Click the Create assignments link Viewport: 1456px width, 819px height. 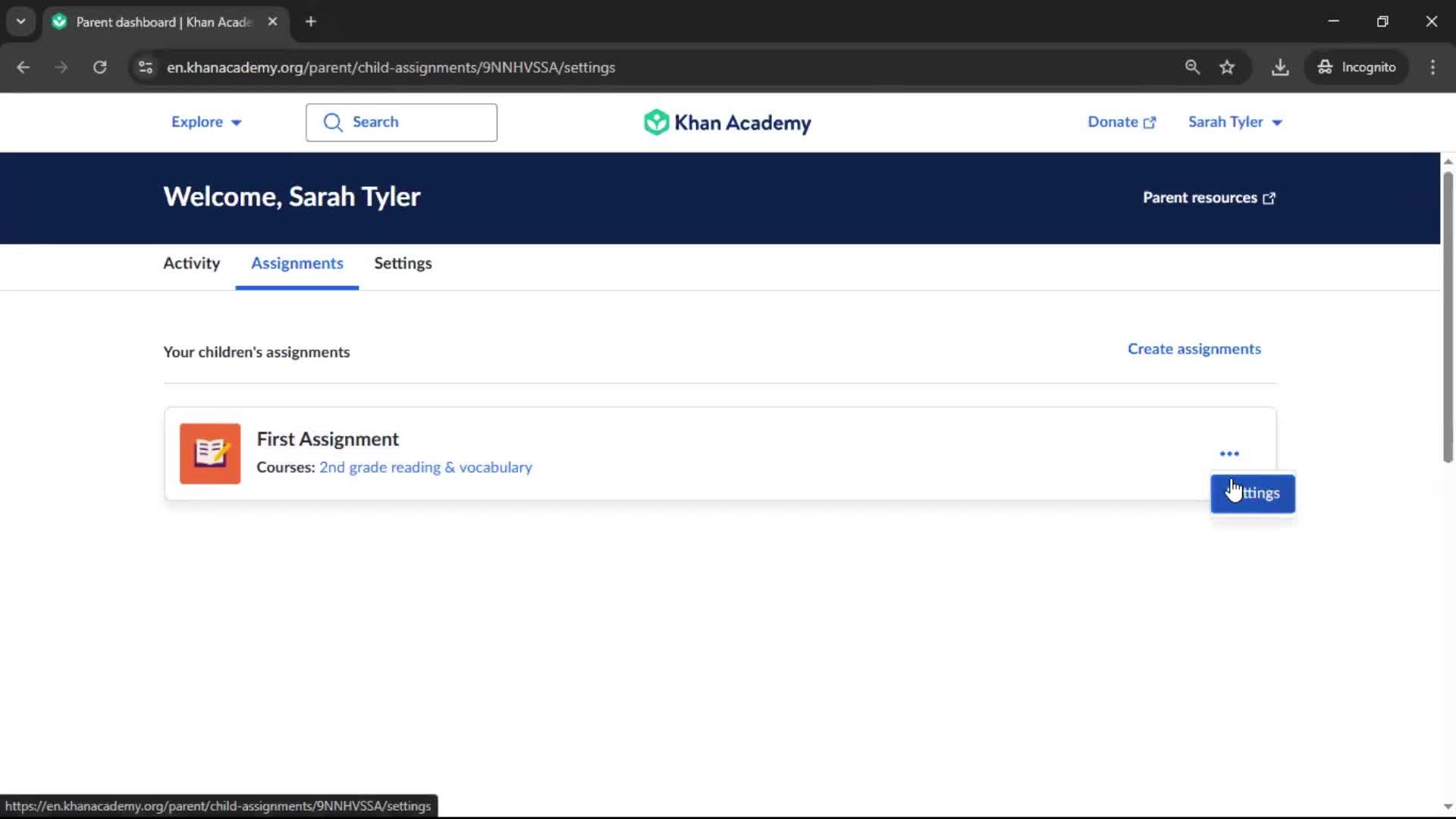tap(1194, 349)
